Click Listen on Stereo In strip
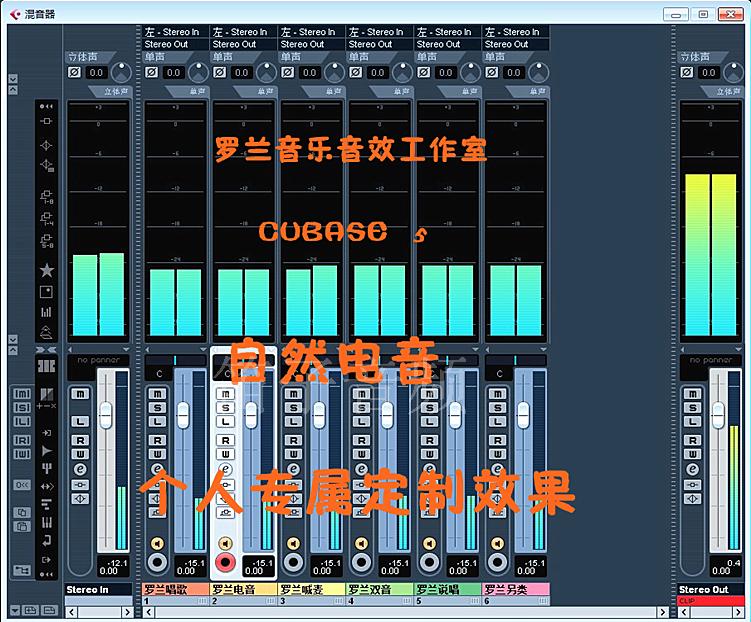 pos(80,421)
